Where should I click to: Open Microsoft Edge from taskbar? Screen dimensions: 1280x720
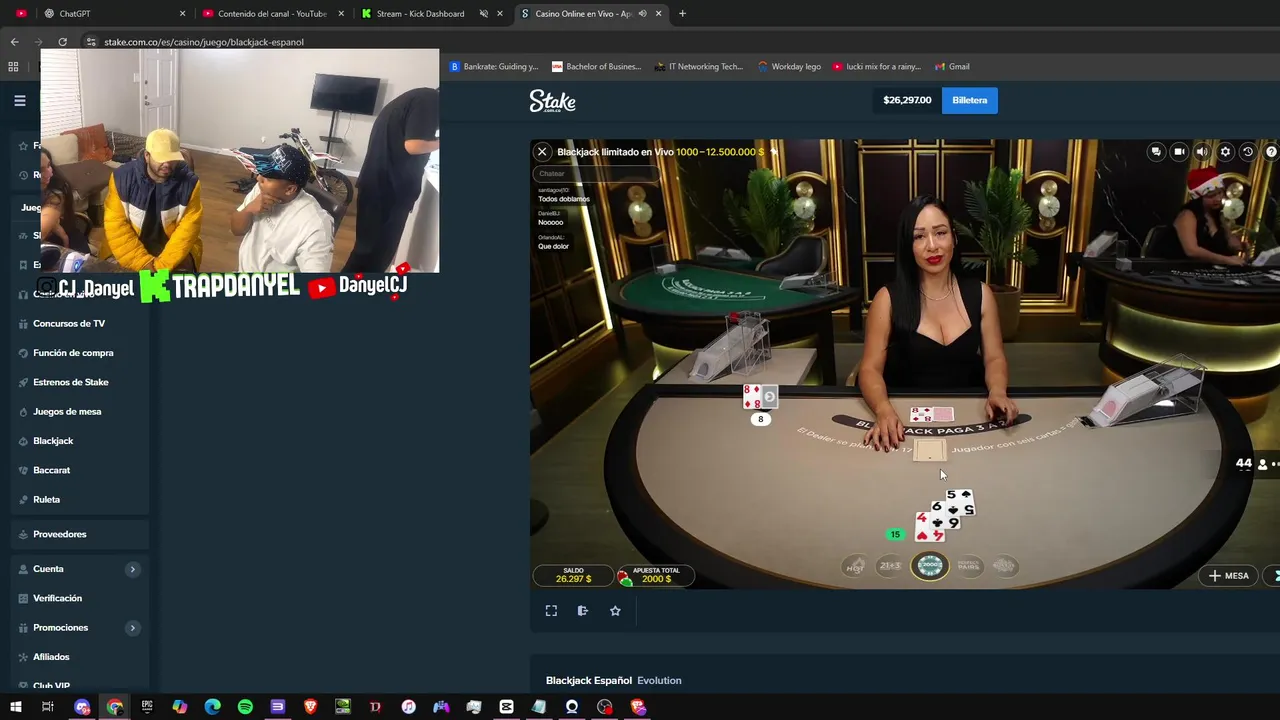coord(212,707)
